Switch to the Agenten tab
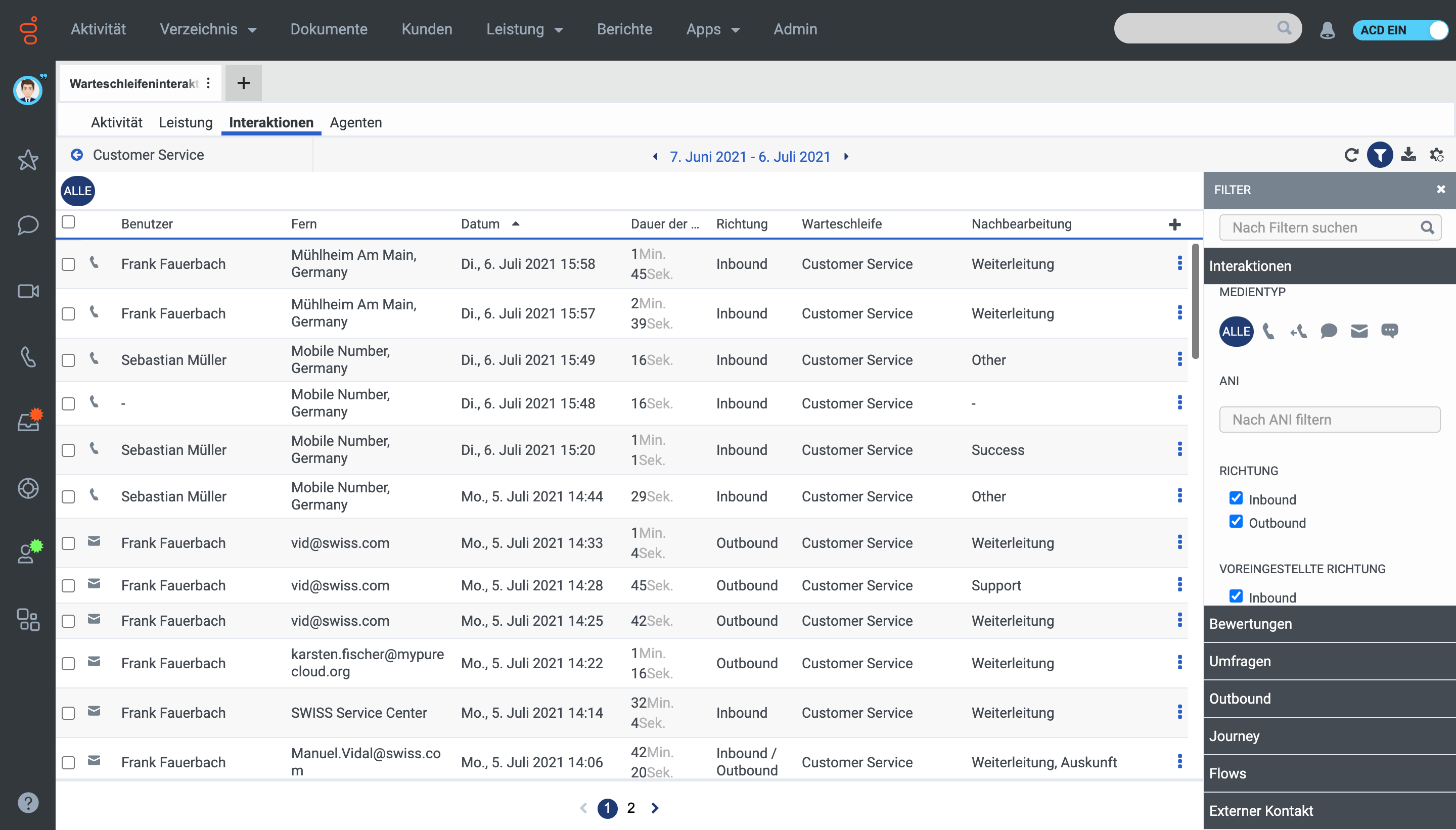The height and width of the screenshot is (830, 1456). [356, 122]
